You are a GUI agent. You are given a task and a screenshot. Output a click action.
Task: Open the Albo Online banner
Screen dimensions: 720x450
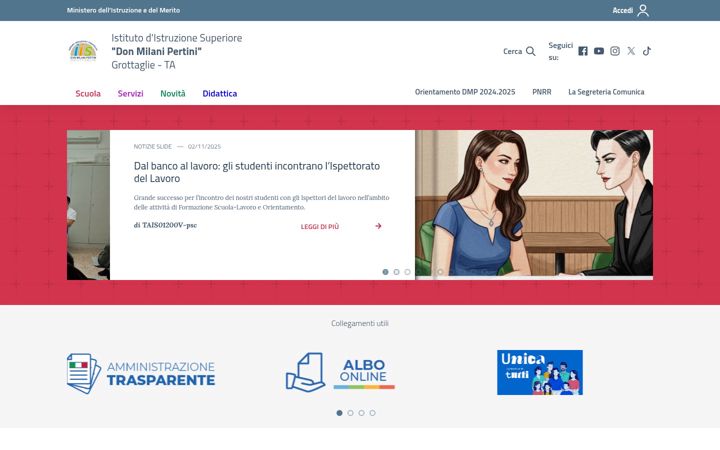coord(340,372)
